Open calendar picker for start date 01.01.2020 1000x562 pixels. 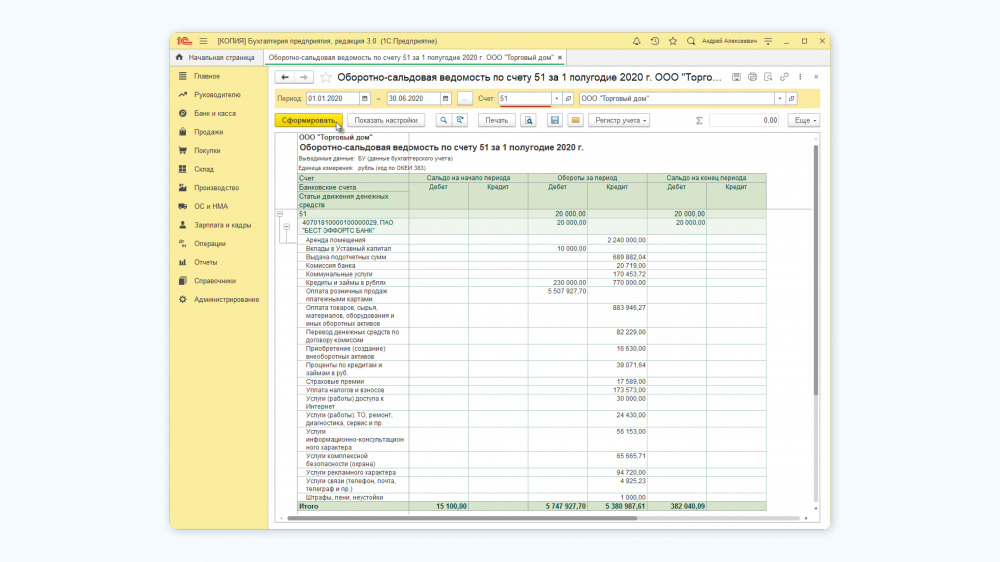pyautogui.click(x=364, y=99)
